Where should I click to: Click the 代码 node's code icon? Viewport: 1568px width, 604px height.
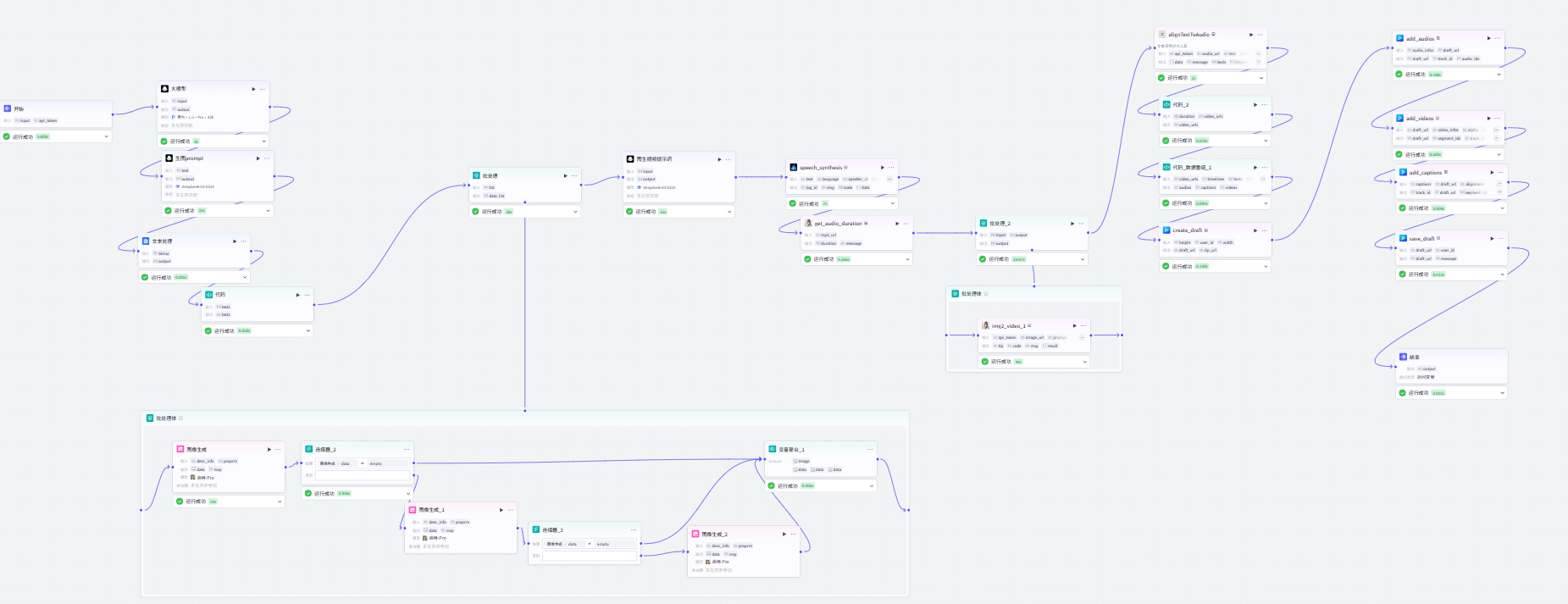[209, 295]
